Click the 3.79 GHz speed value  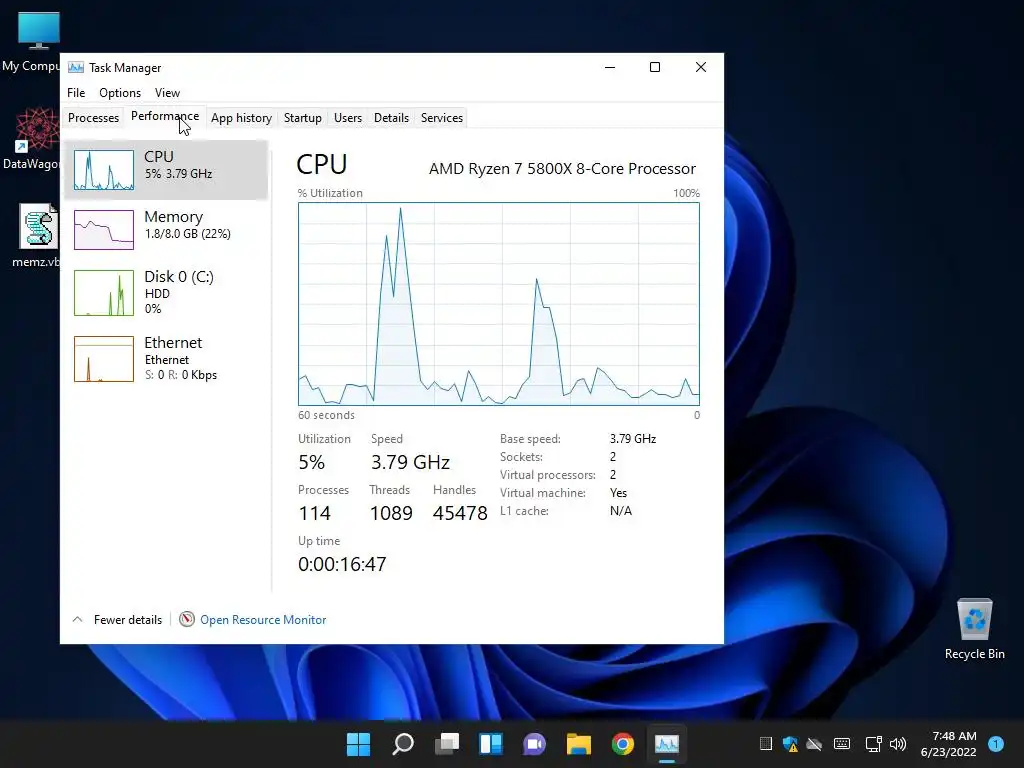tap(410, 462)
